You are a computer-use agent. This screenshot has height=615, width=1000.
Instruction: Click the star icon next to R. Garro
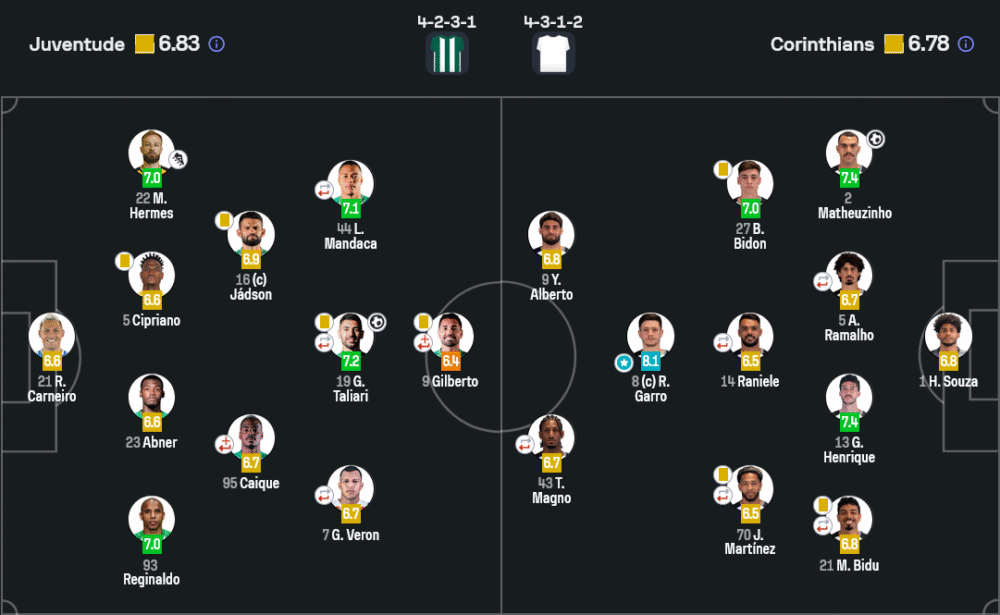[624, 362]
